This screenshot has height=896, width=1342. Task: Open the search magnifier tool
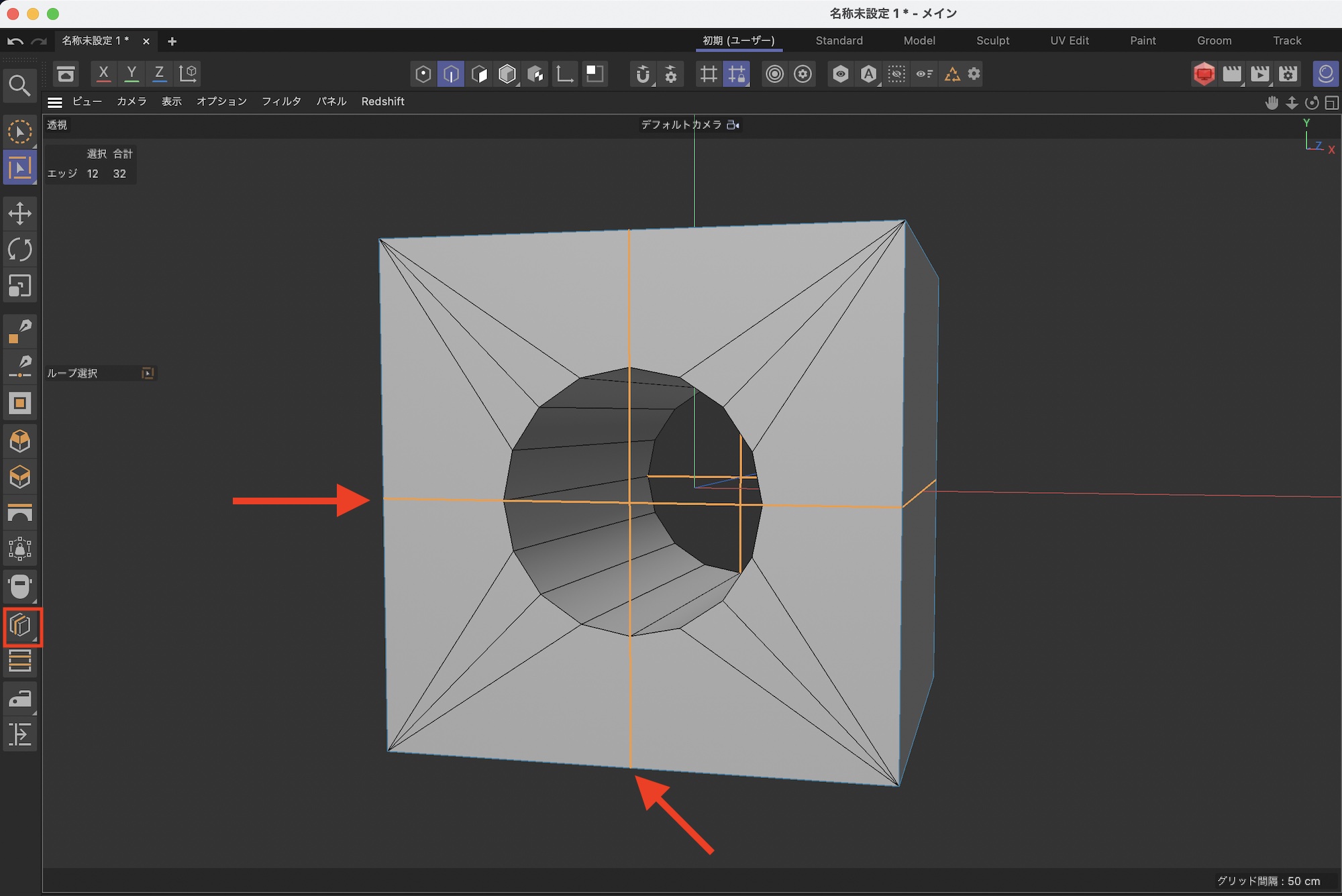click(x=19, y=85)
